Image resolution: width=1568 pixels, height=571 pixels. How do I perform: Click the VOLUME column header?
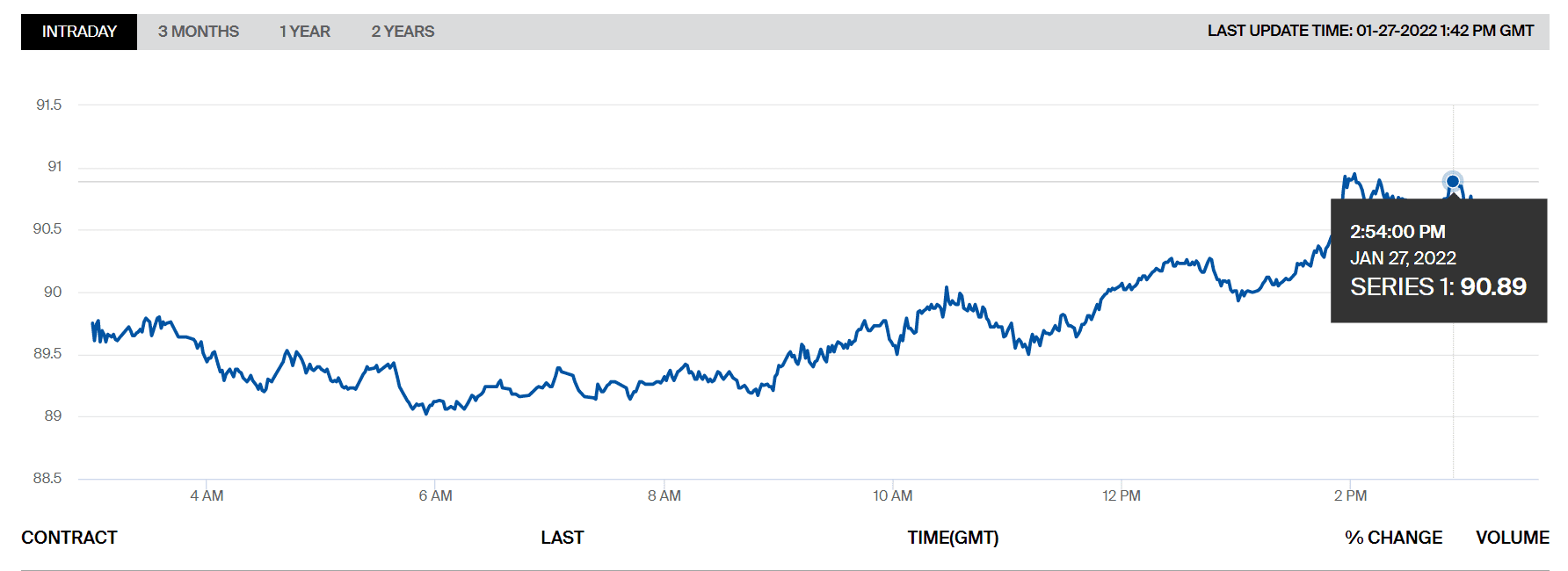(1512, 538)
